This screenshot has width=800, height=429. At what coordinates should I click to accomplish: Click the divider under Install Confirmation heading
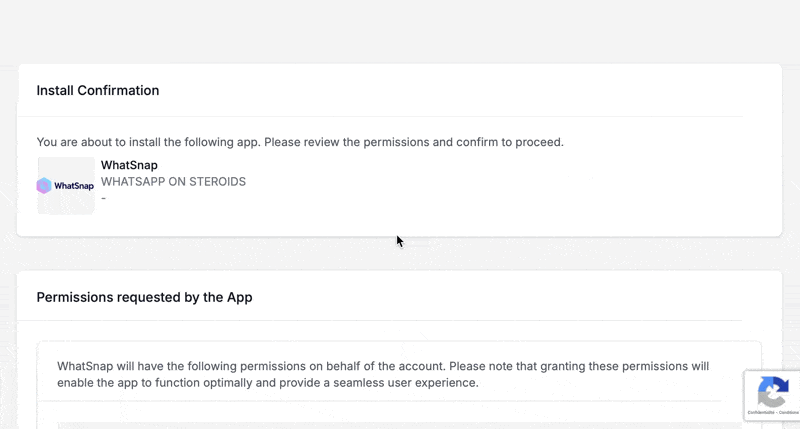[400, 117]
